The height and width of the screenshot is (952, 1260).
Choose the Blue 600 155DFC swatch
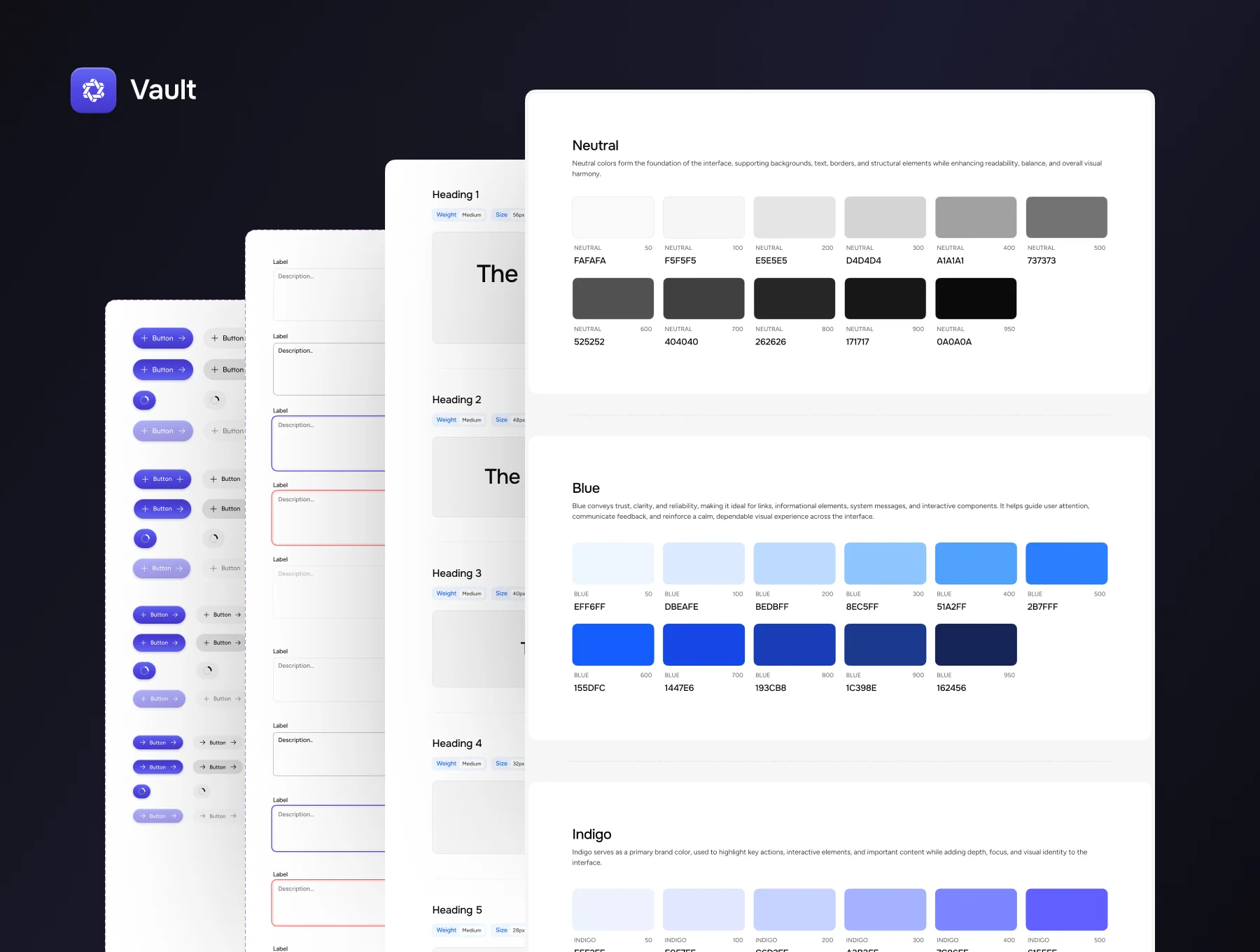(613, 645)
